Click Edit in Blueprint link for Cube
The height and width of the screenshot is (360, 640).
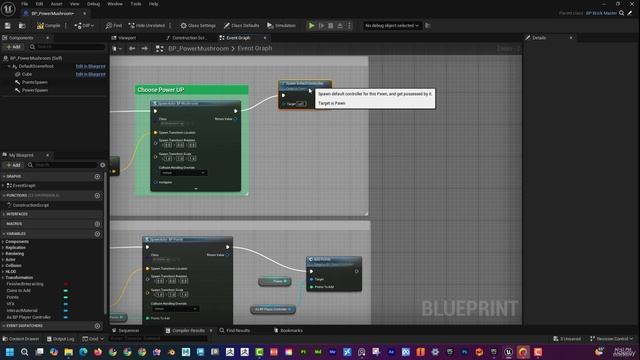(x=91, y=74)
